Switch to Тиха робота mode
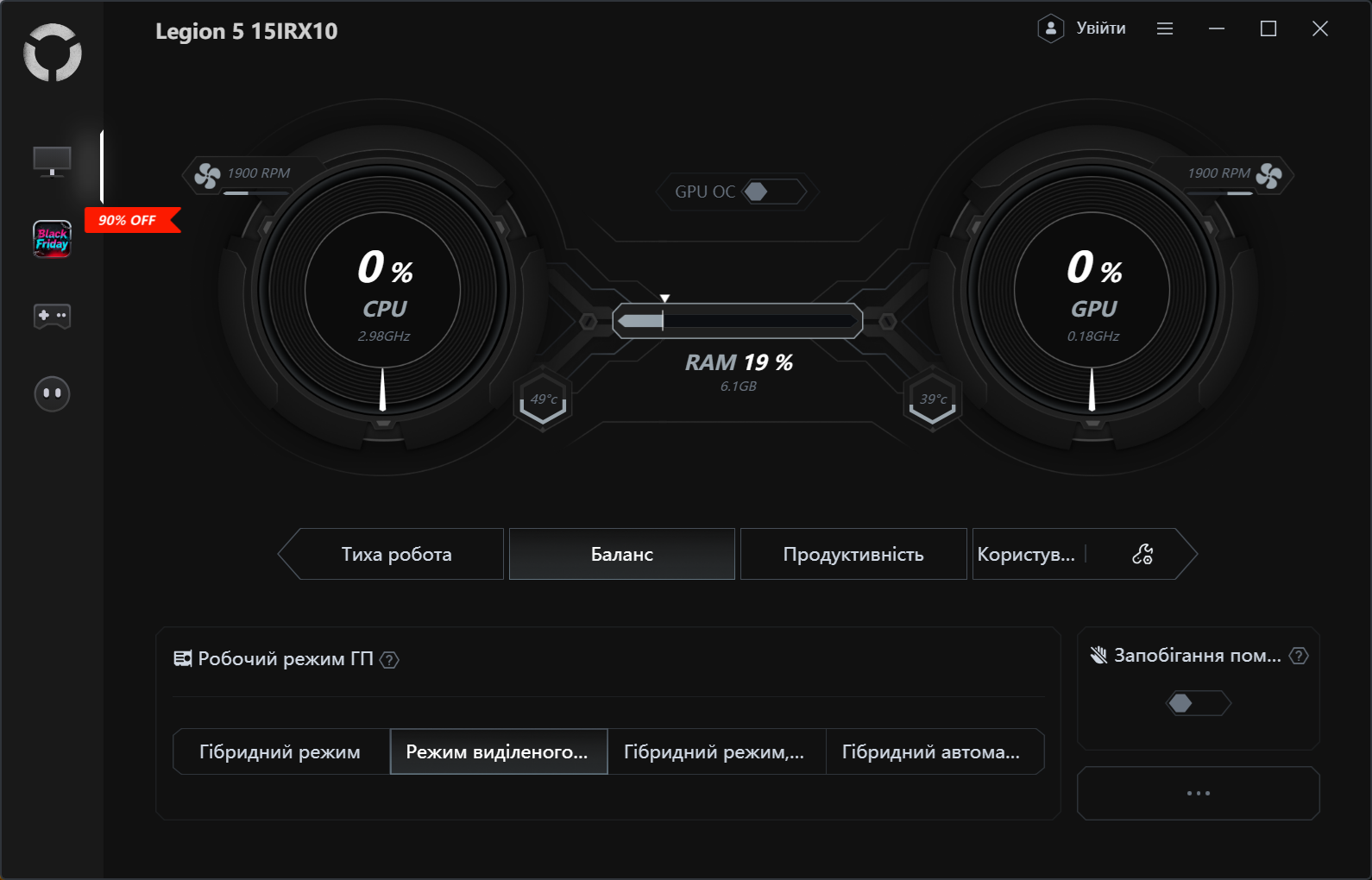 coord(396,554)
